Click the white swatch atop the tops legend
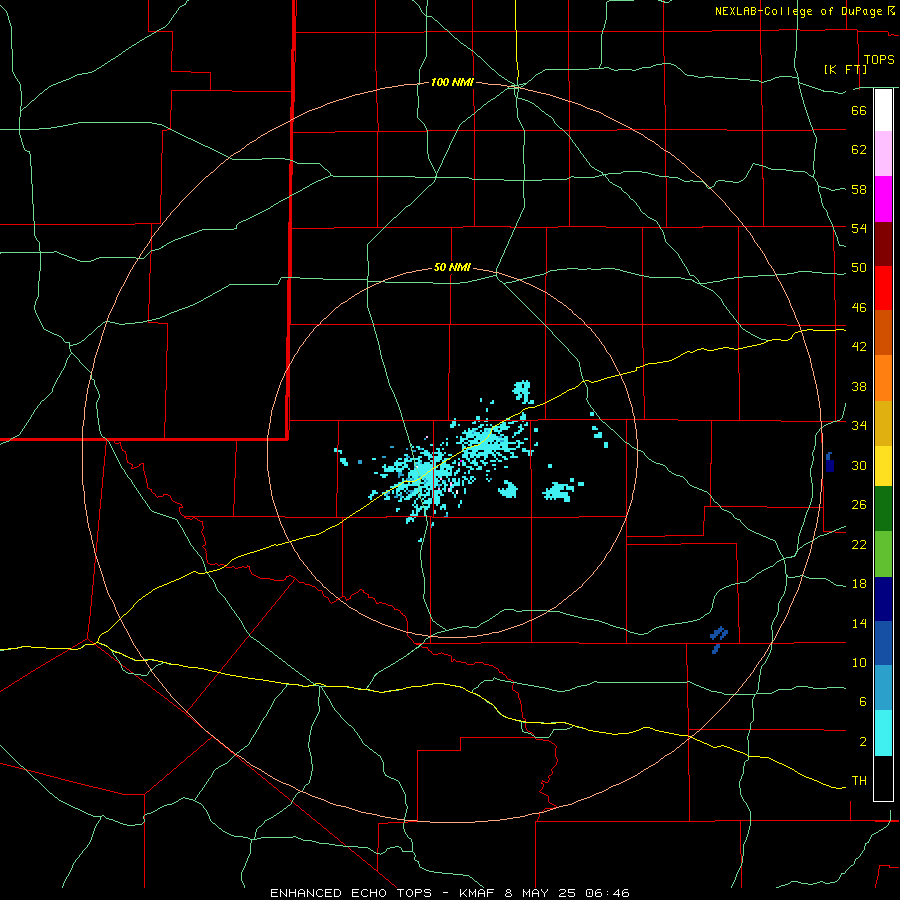The height and width of the screenshot is (900, 900). (883, 110)
